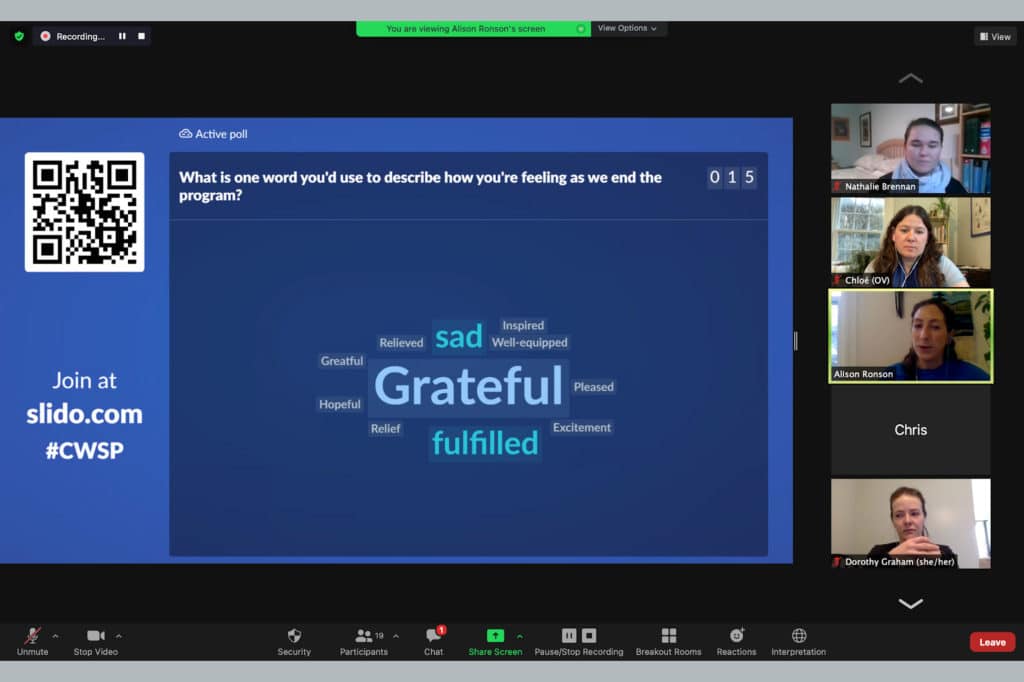1024x682 pixels.
Task: Toggle Stop Video camera button
Action: (x=96, y=636)
